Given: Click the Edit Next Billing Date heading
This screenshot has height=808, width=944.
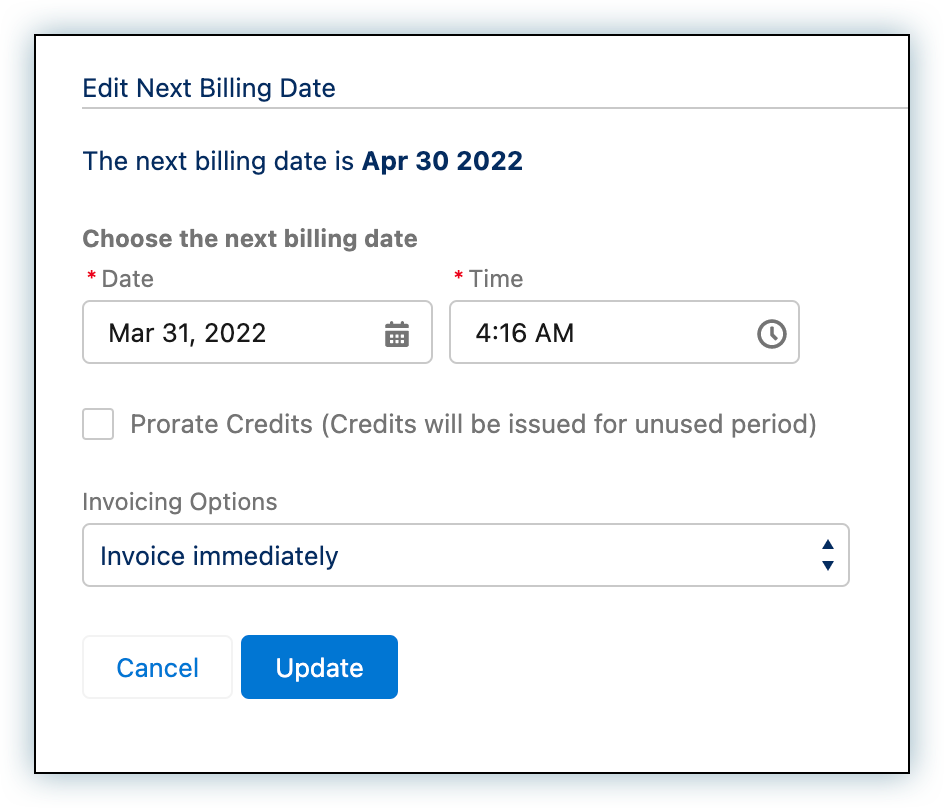Looking at the screenshot, I should tap(209, 88).
